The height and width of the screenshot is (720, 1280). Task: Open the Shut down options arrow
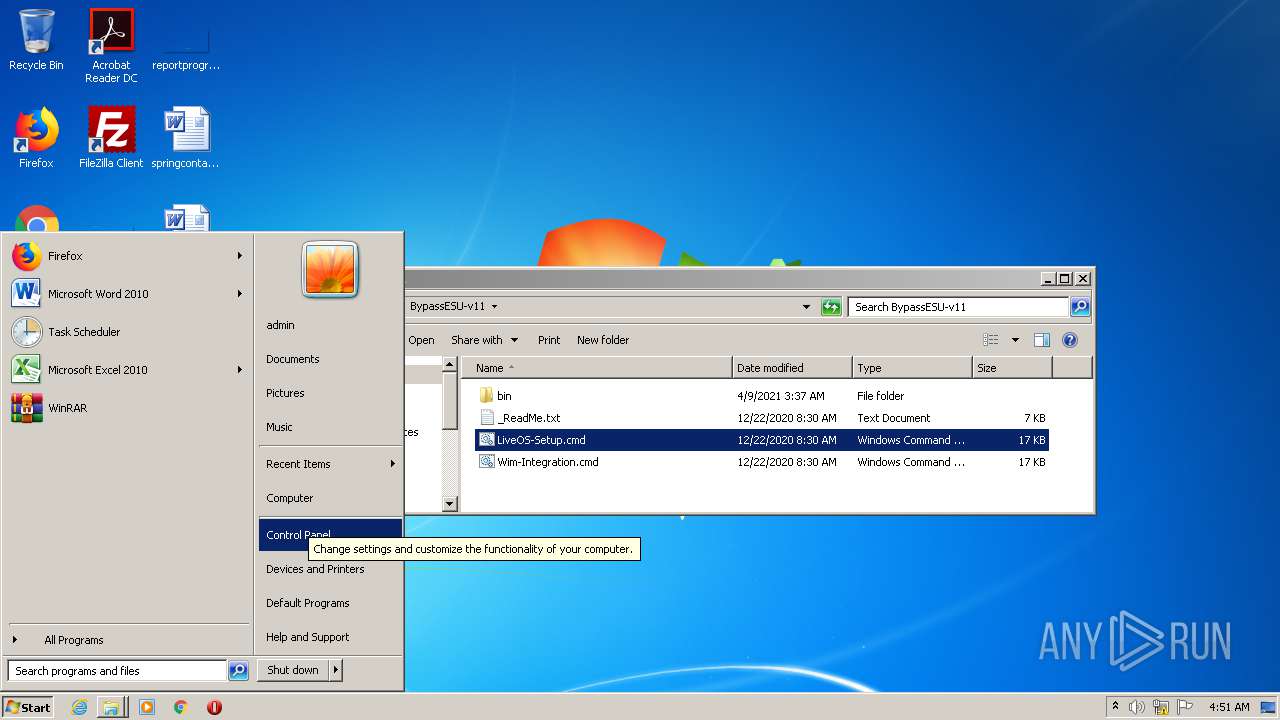pyautogui.click(x=336, y=670)
